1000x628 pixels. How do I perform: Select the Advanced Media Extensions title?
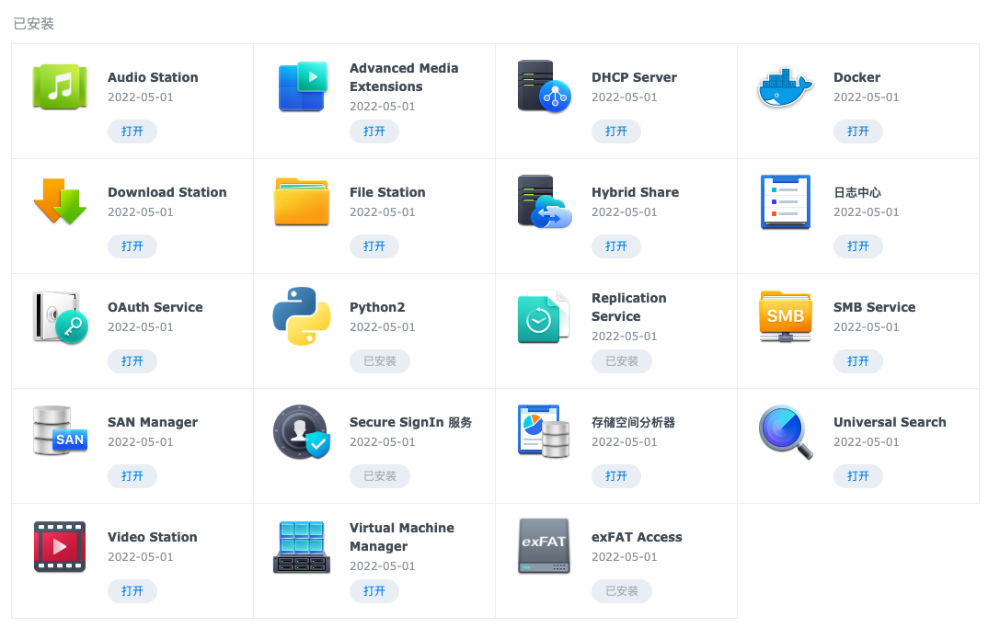pyautogui.click(x=404, y=77)
